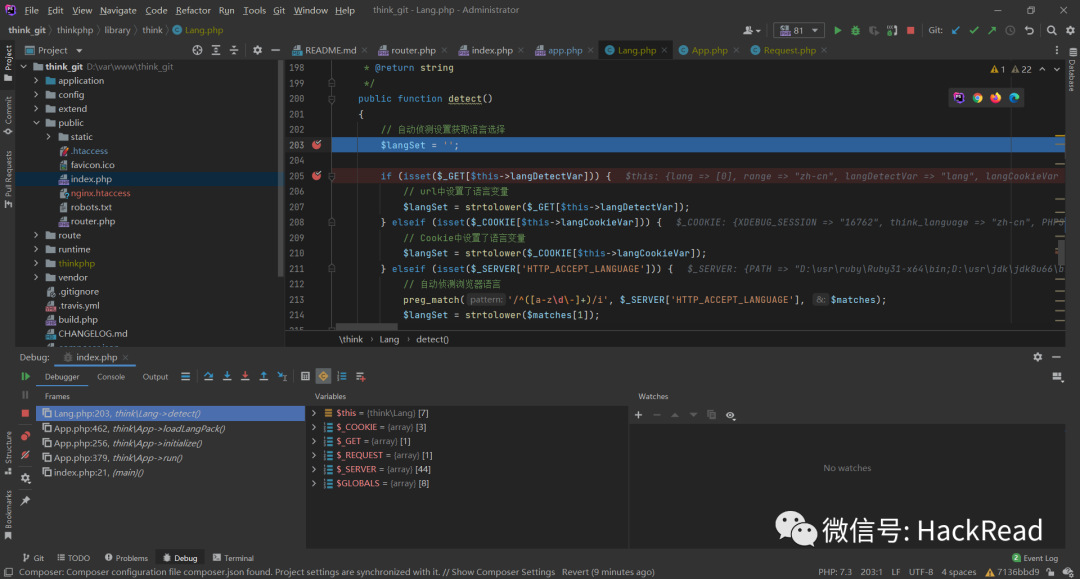Expand the config folder

tap(37, 95)
